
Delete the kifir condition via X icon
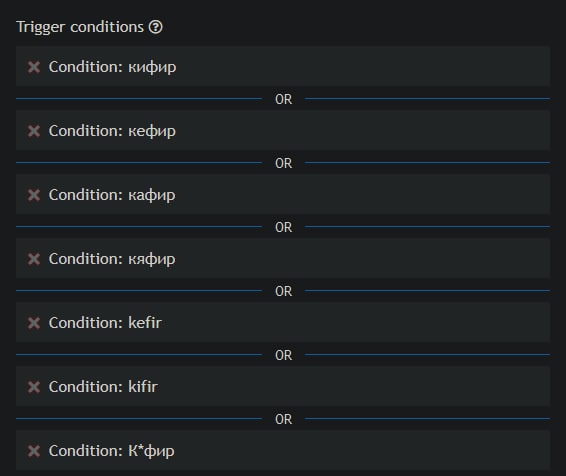point(34,387)
